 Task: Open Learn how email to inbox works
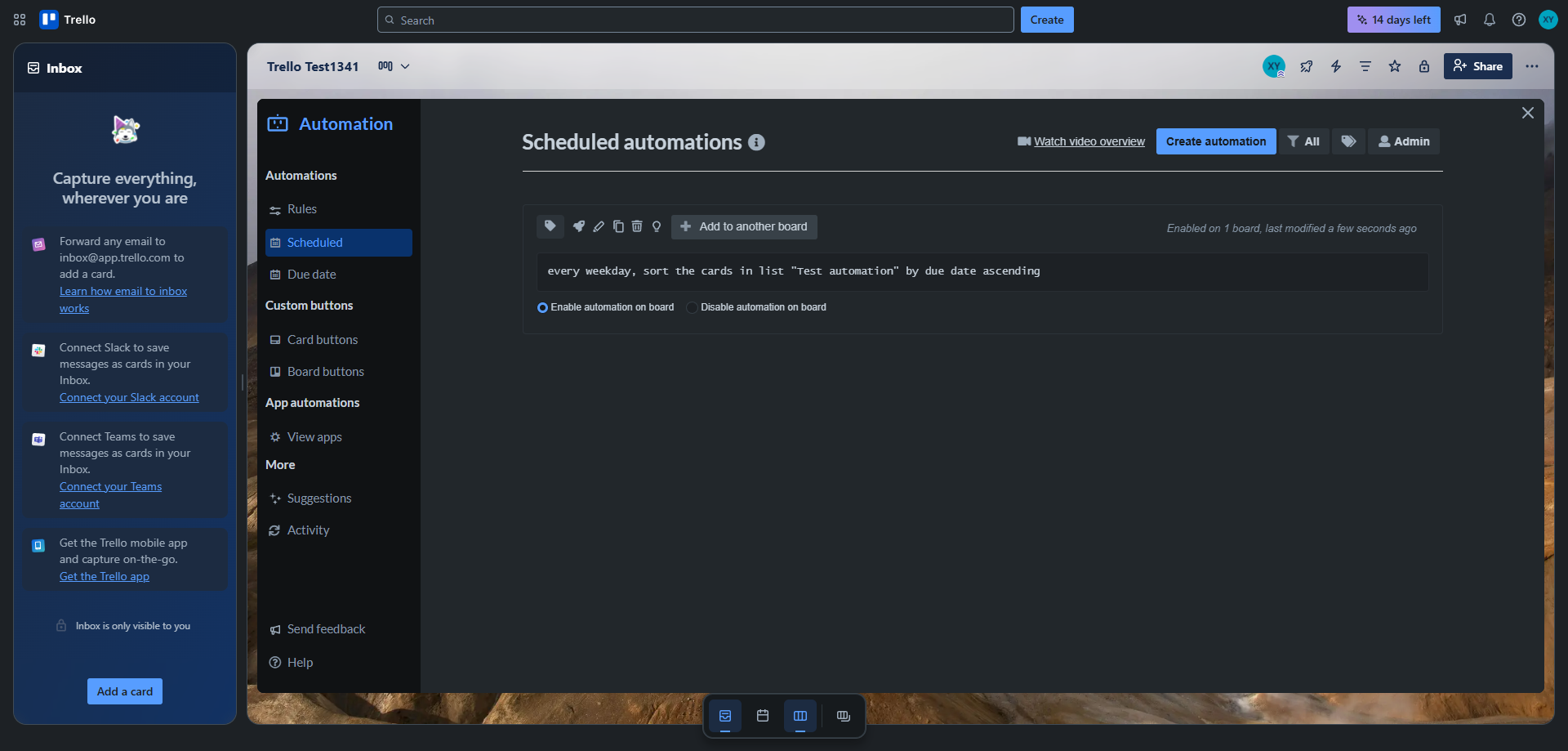tap(123, 300)
